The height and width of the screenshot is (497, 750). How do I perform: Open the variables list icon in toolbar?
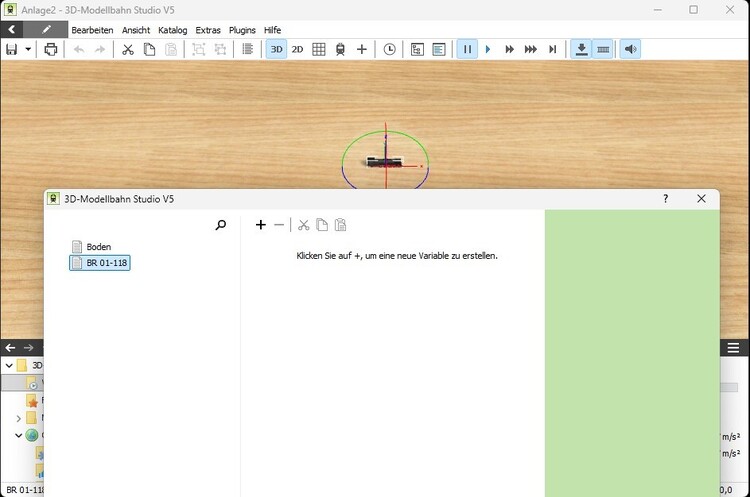pyautogui.click(x=439, y=49)
